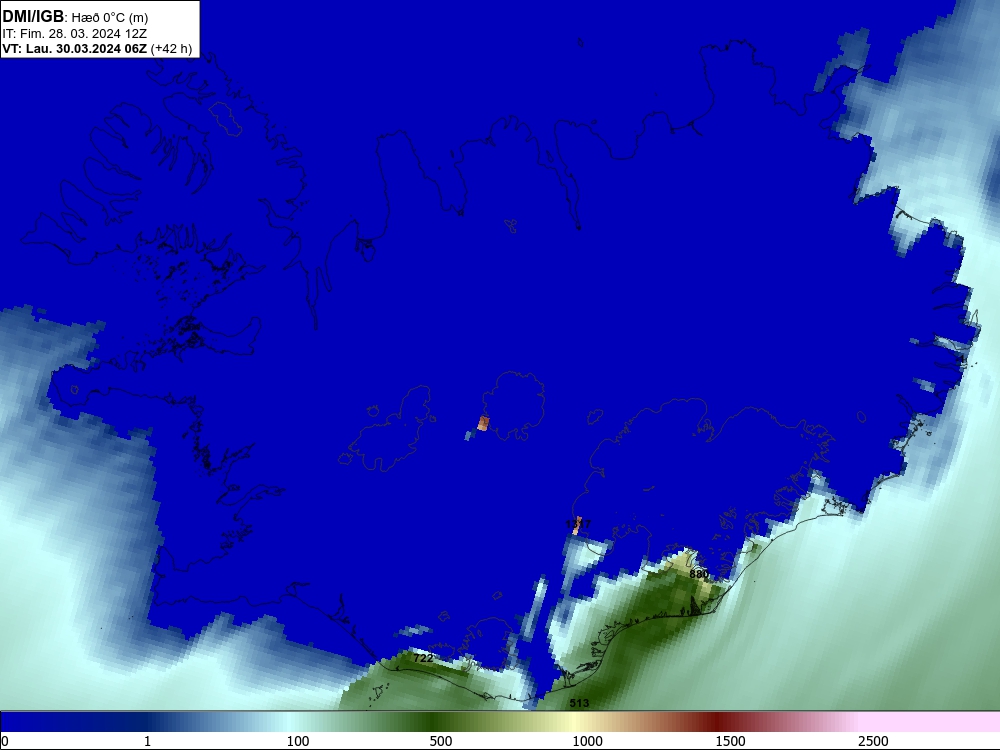Click the 1 label on the color scale

[147, 741]
